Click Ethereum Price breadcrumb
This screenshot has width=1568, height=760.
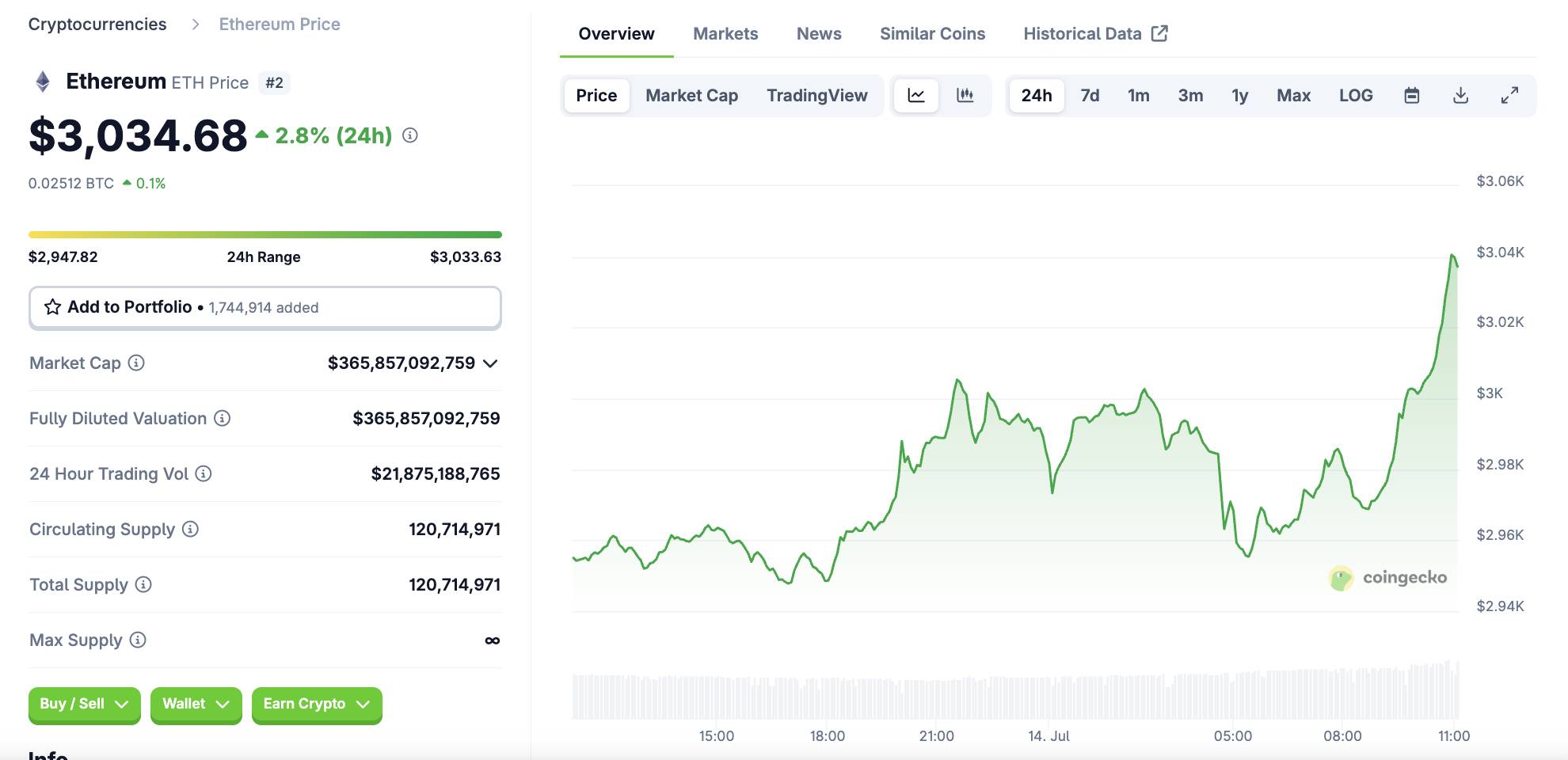[x=280, y=25]
